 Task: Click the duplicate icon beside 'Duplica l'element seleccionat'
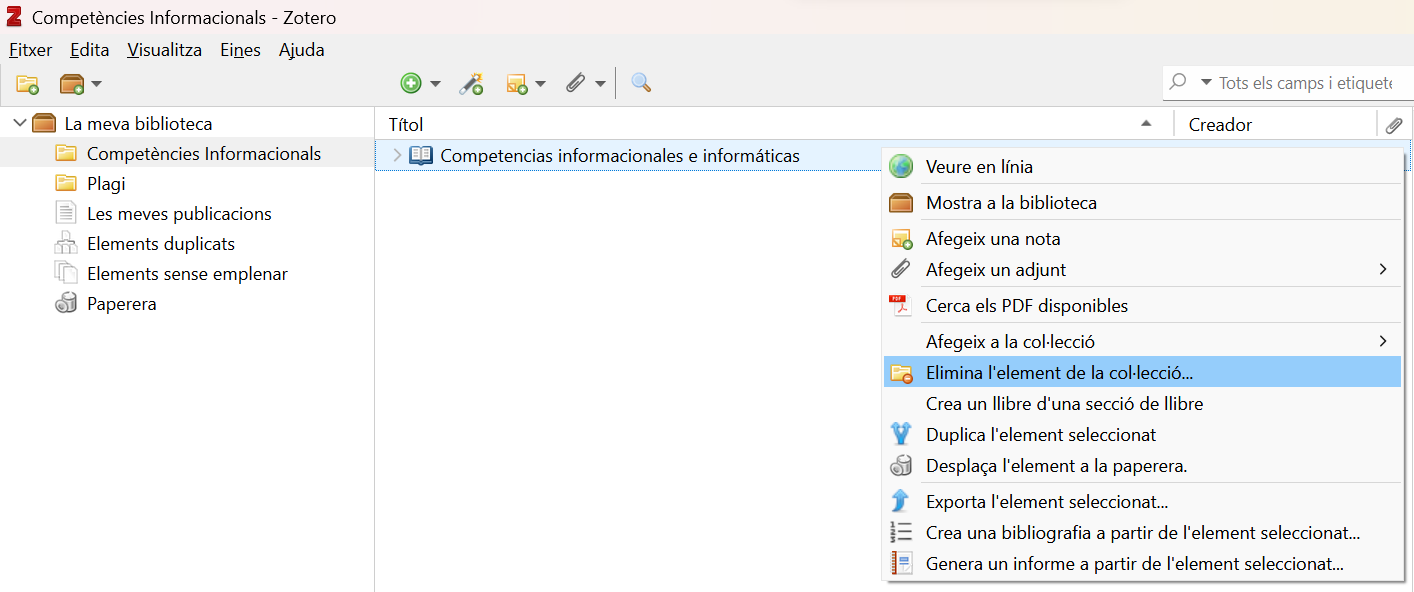[901, 434]
